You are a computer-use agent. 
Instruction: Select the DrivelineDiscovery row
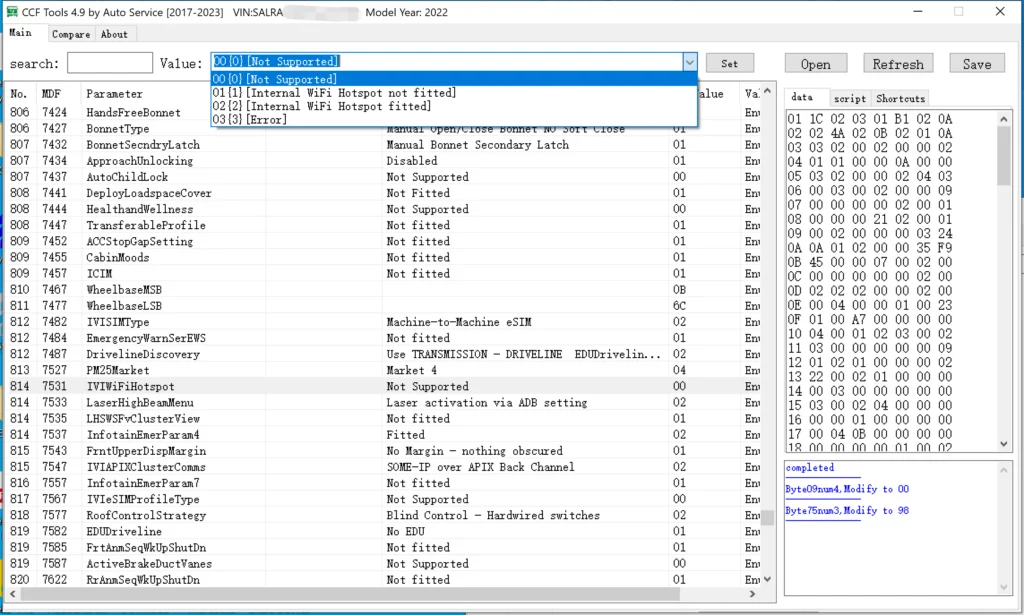pos(384,354)
